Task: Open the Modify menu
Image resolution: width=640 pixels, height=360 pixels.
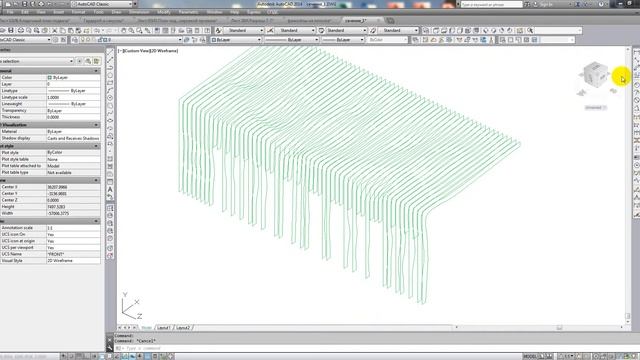Action: point(164,12)
